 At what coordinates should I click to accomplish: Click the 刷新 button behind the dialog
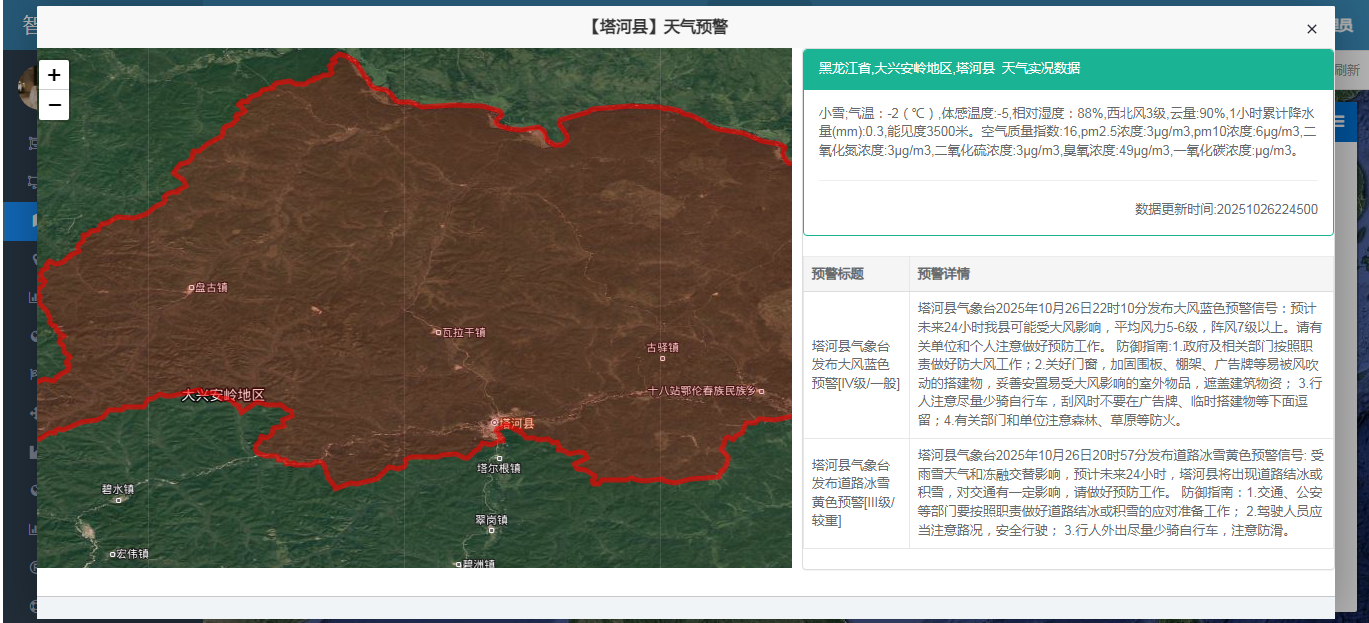point(1347,70)
